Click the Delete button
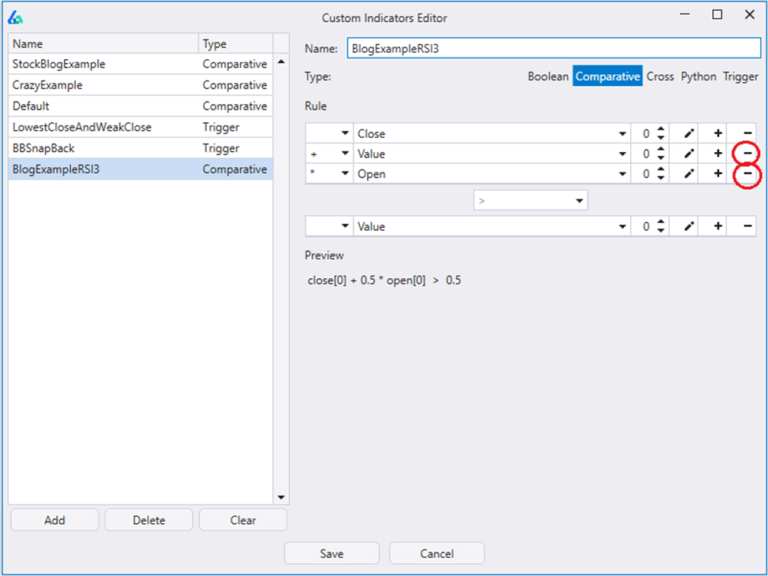Image resolution: width=768 pixels, height=576 pixels. pos(149,520)
